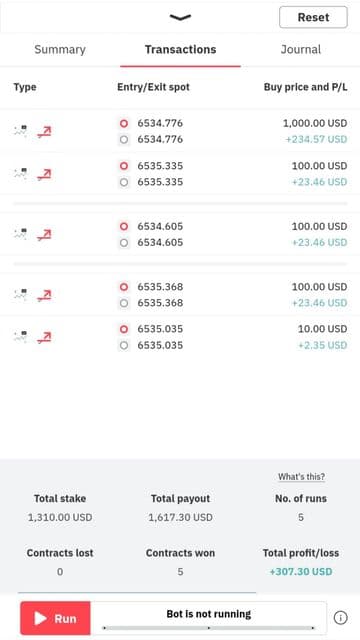Click the rise arrow icon for 6534.605 trade
360x640 pixels.
pyautogui.click(x=44, y=235)
